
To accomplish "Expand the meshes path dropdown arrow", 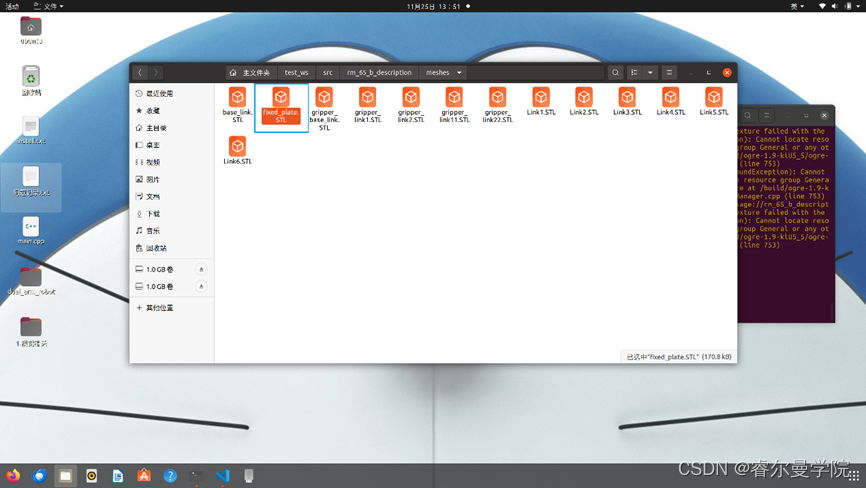I will click(x=459, y=72).
